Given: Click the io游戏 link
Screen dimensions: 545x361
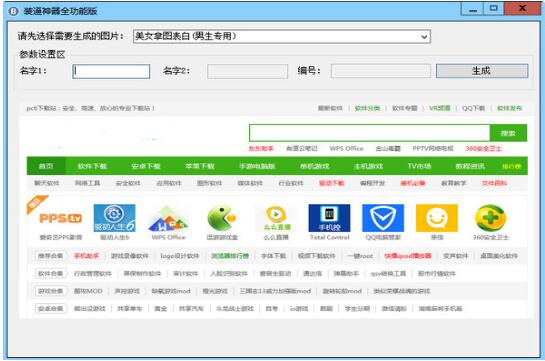Looking at the screenshot, I should tap(299, 308).
